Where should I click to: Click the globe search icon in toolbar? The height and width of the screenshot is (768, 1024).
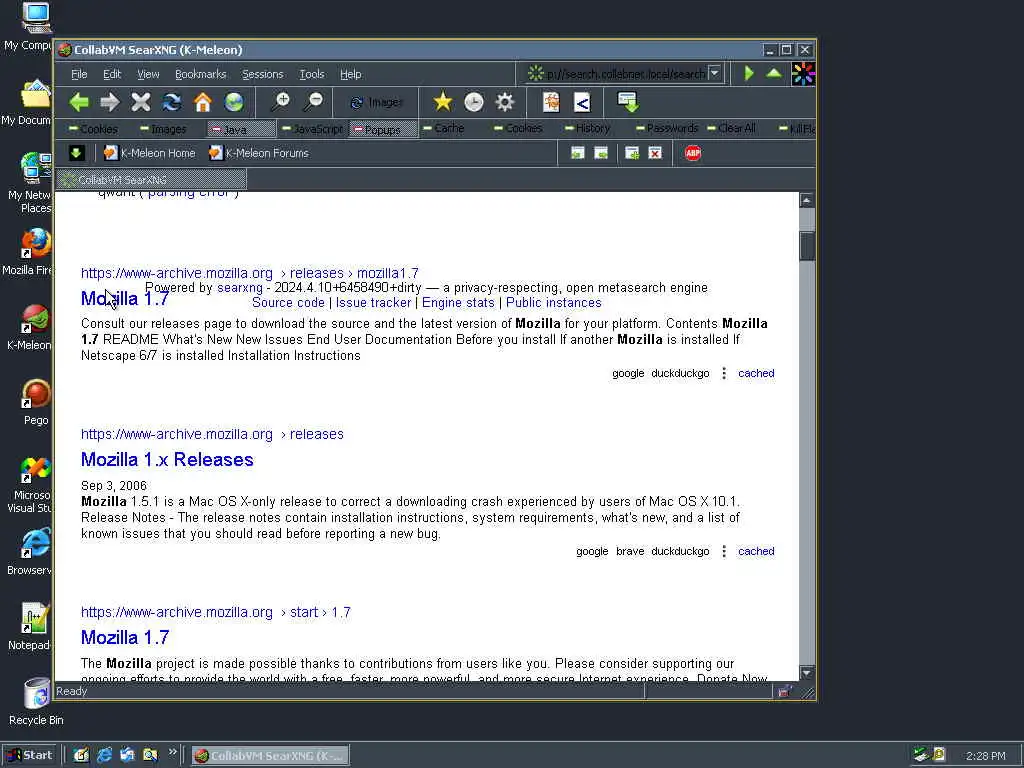[234, 102]
